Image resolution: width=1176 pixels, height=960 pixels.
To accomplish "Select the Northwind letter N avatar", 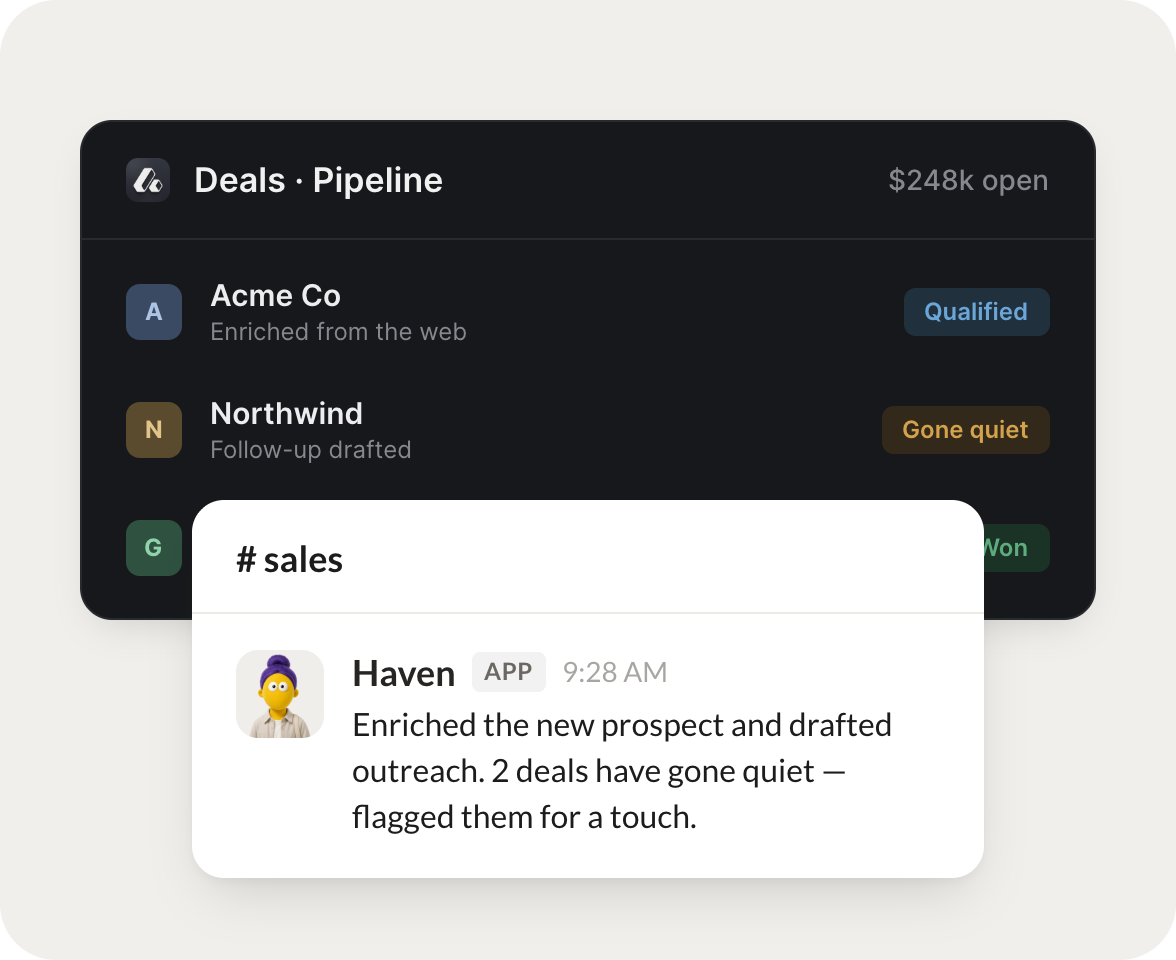I will tap(154, 430).
